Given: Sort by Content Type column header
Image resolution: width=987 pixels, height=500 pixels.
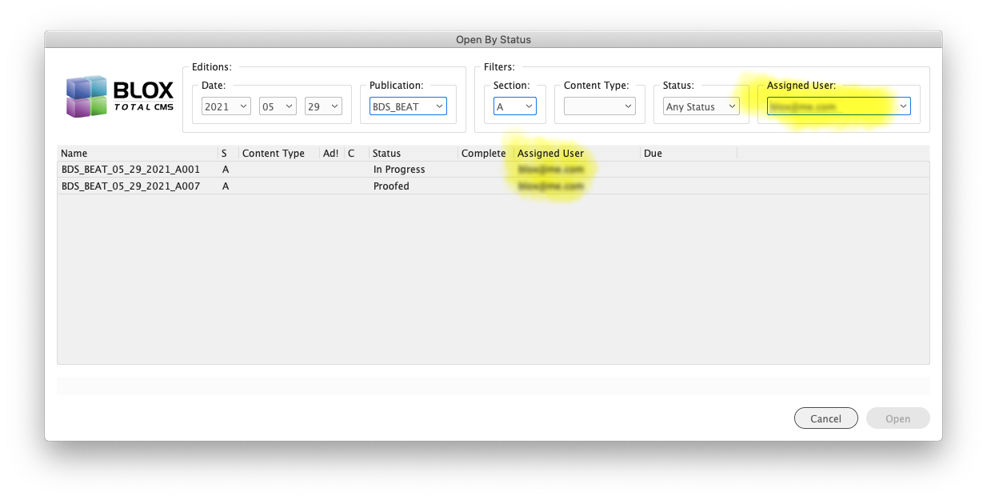Looking at the screenshot, I should tap(279, 153).
